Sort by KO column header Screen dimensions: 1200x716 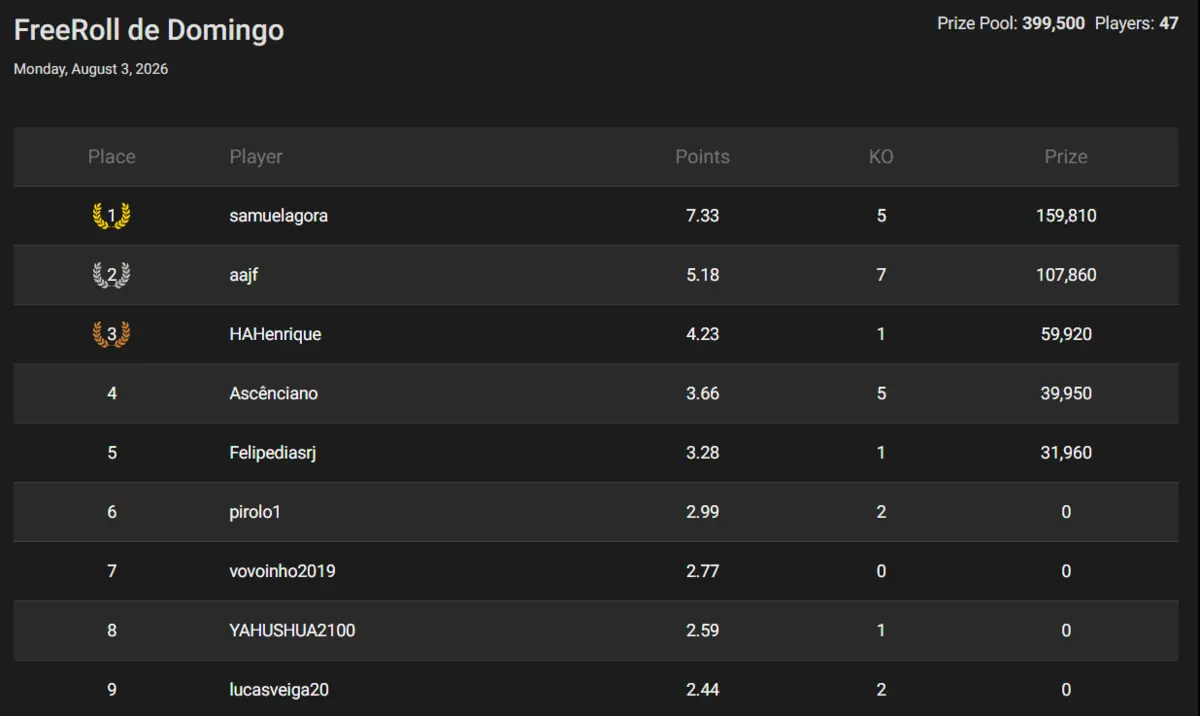[x=881, y=157]
